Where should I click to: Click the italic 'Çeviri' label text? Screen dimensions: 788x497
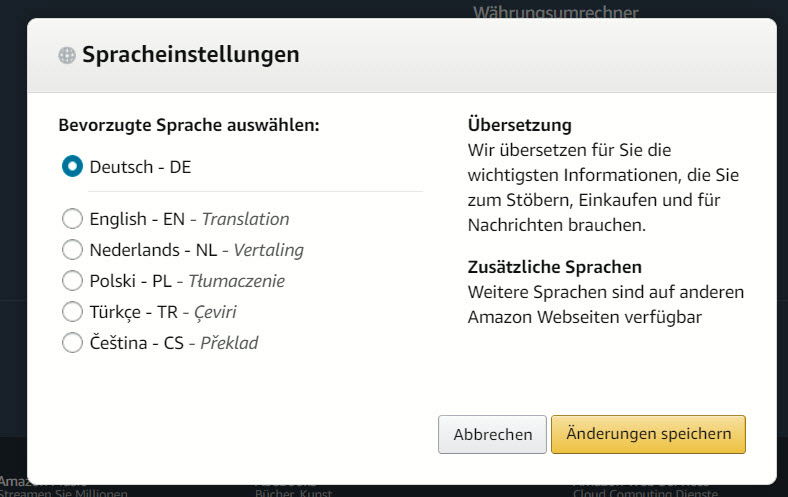coord(216,312)
